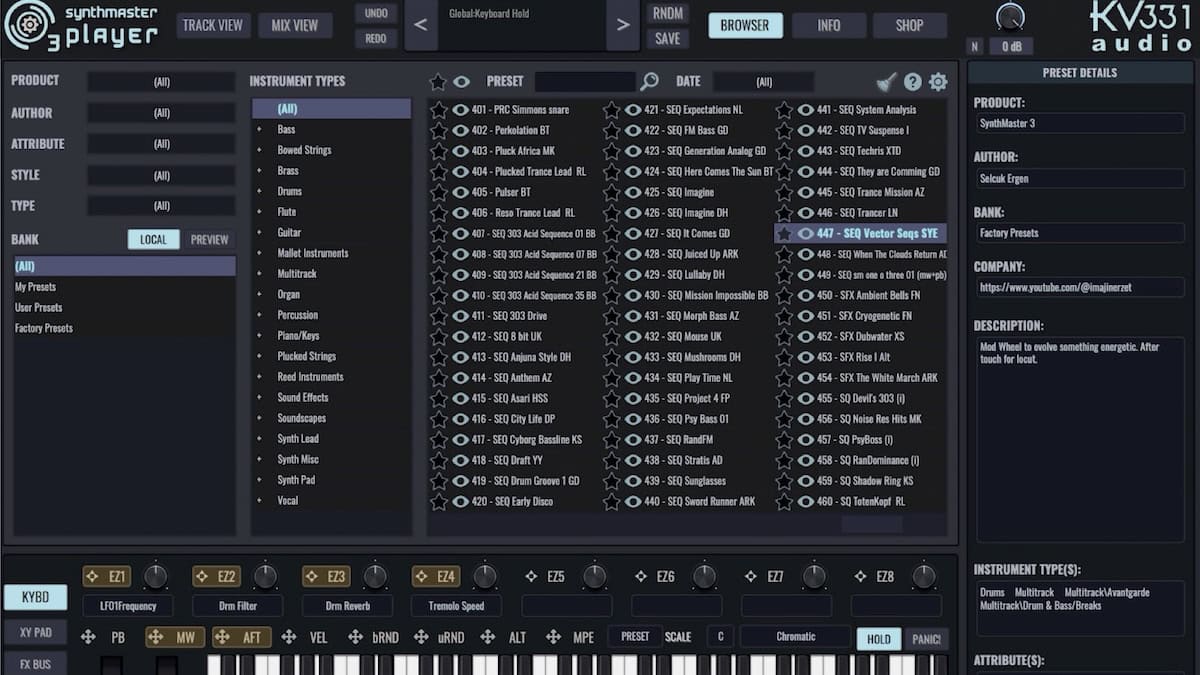
Task: Click the preset search magnifier icon
Action: click(x=650, y=82)
